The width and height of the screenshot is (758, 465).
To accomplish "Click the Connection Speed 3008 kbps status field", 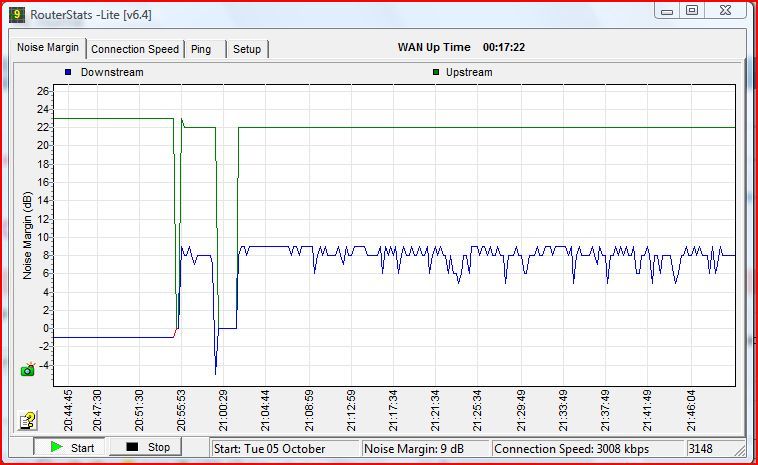I will pos(586,448).
